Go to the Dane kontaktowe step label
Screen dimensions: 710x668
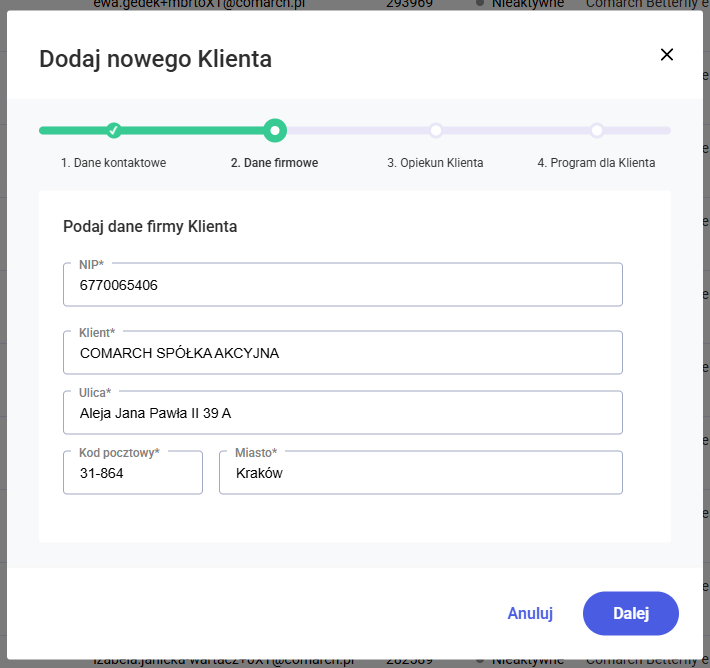pos(113,163)
